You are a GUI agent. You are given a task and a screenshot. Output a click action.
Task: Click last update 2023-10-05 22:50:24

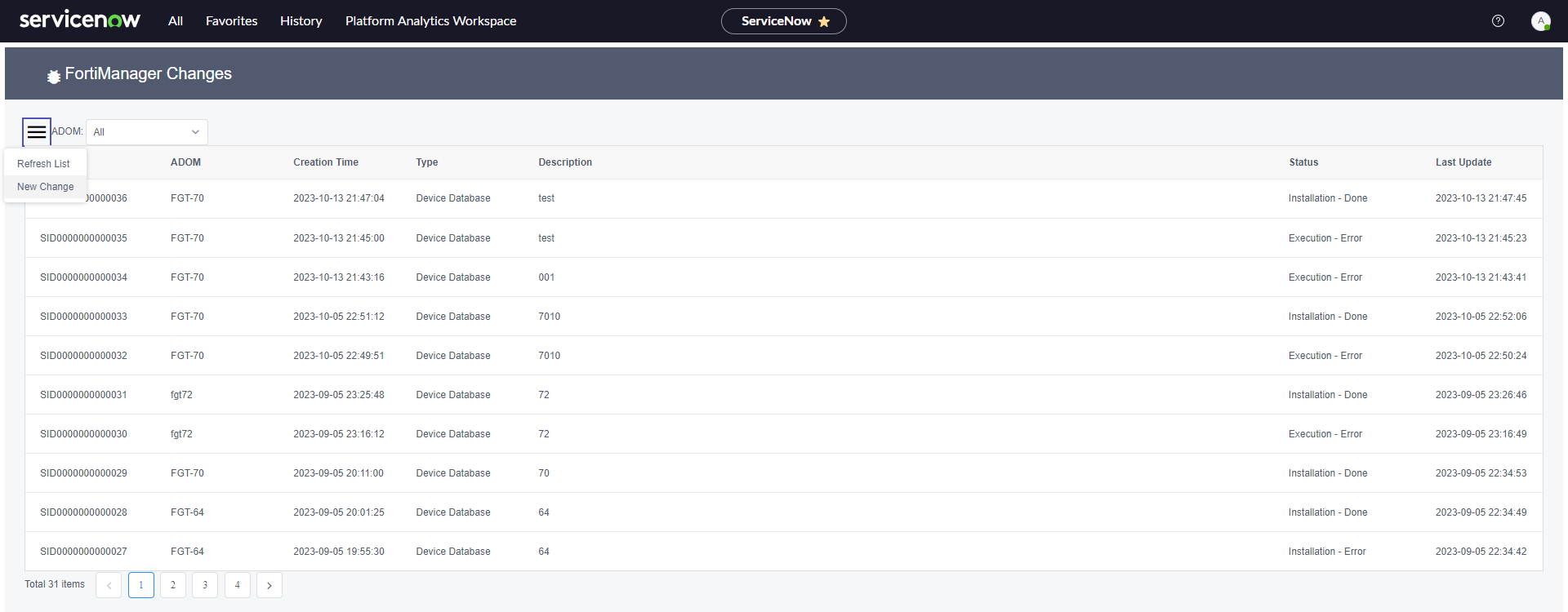(1481, 356)
